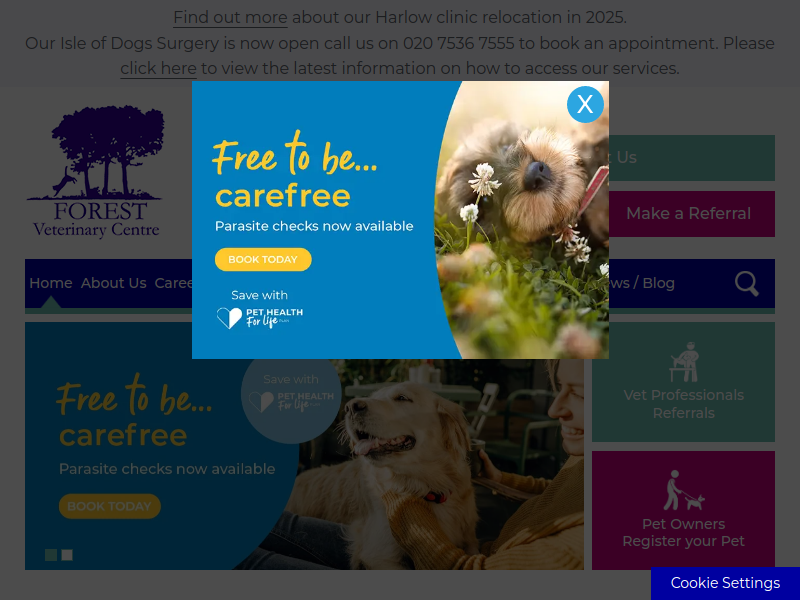The image size is (800, 600).
Task: Click the golden retriever banner image
Action: point(434,464)
